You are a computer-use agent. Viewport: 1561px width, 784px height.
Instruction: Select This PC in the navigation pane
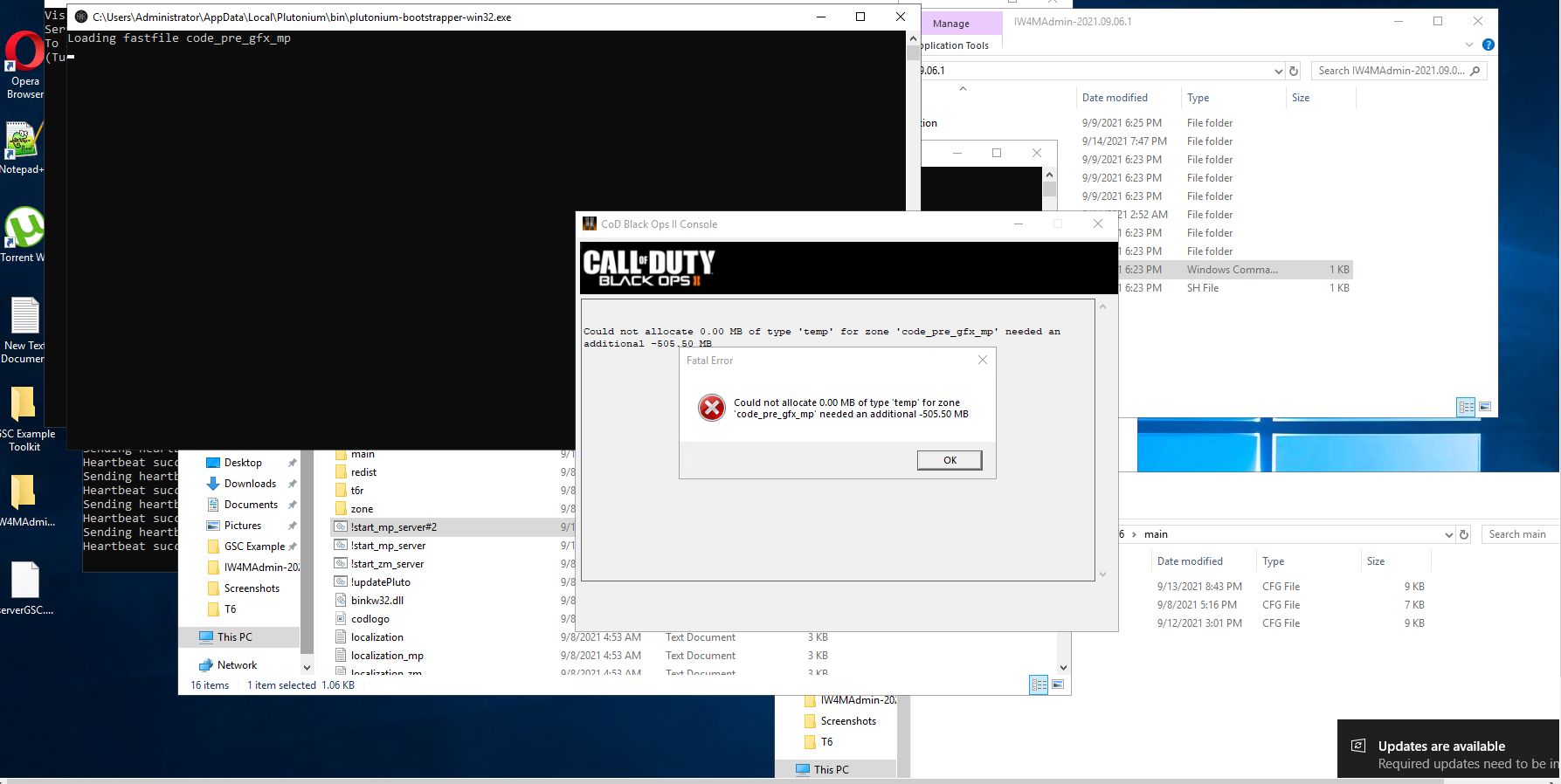(234, 637)
